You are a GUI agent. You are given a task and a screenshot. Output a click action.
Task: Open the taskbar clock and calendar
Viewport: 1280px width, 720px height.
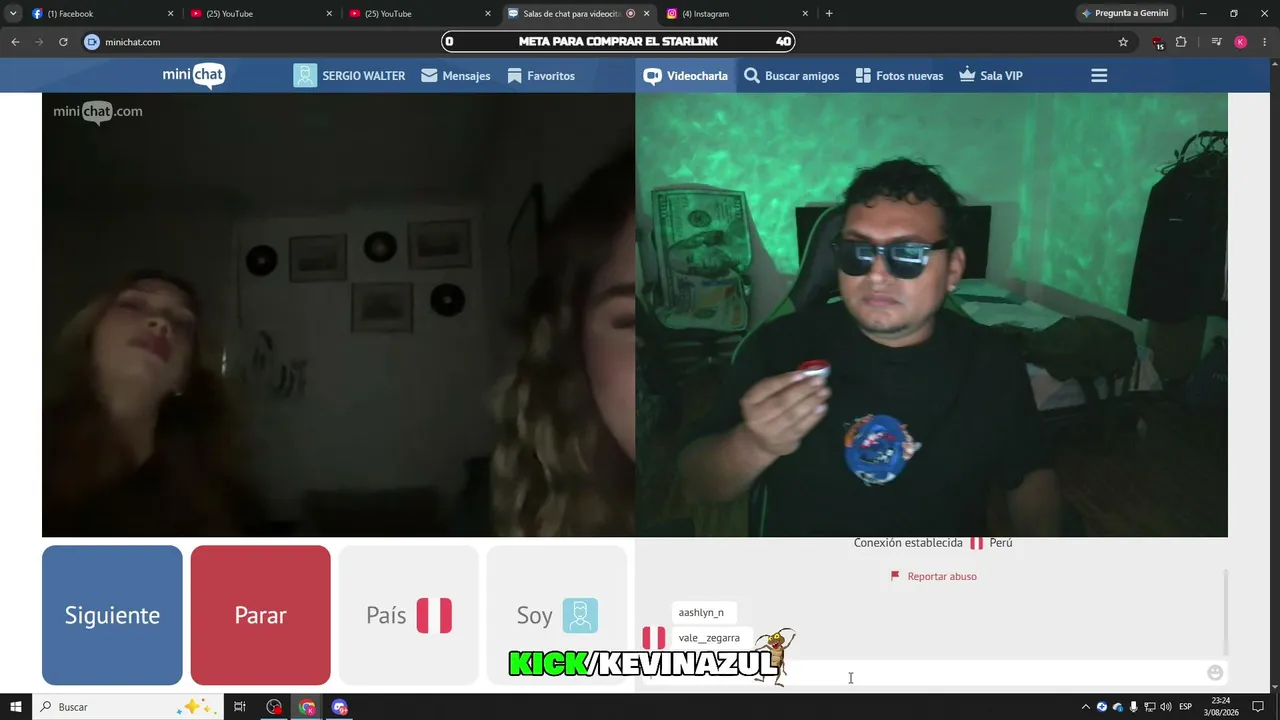pos(1221,707)
